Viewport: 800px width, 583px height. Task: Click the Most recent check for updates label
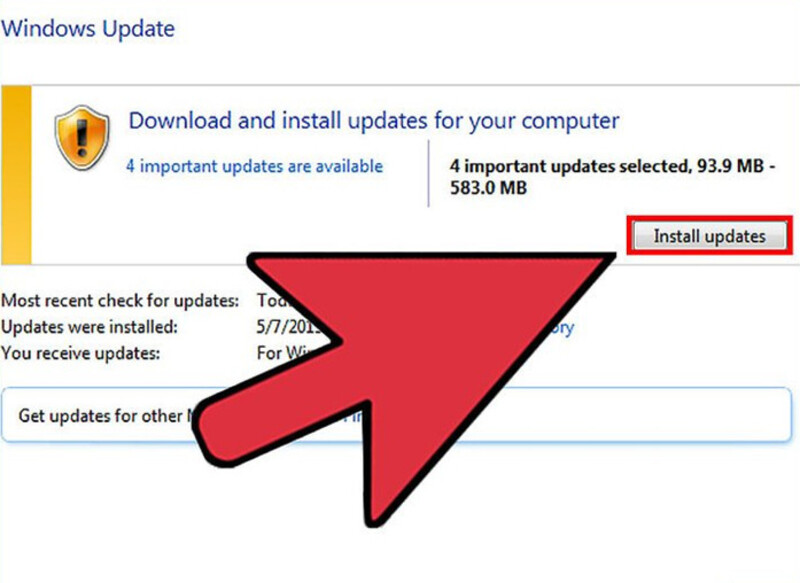pyautogui.click(x=120, y=300)
